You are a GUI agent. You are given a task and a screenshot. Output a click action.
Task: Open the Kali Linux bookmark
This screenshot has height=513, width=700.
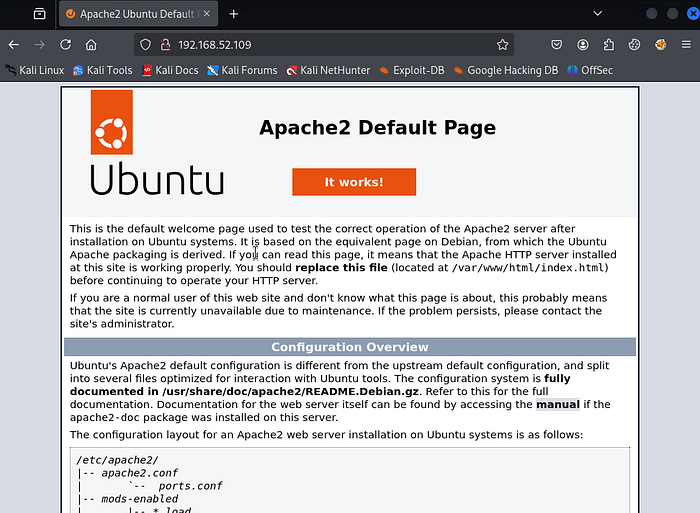pyautogui.click(x=35, y=71)
